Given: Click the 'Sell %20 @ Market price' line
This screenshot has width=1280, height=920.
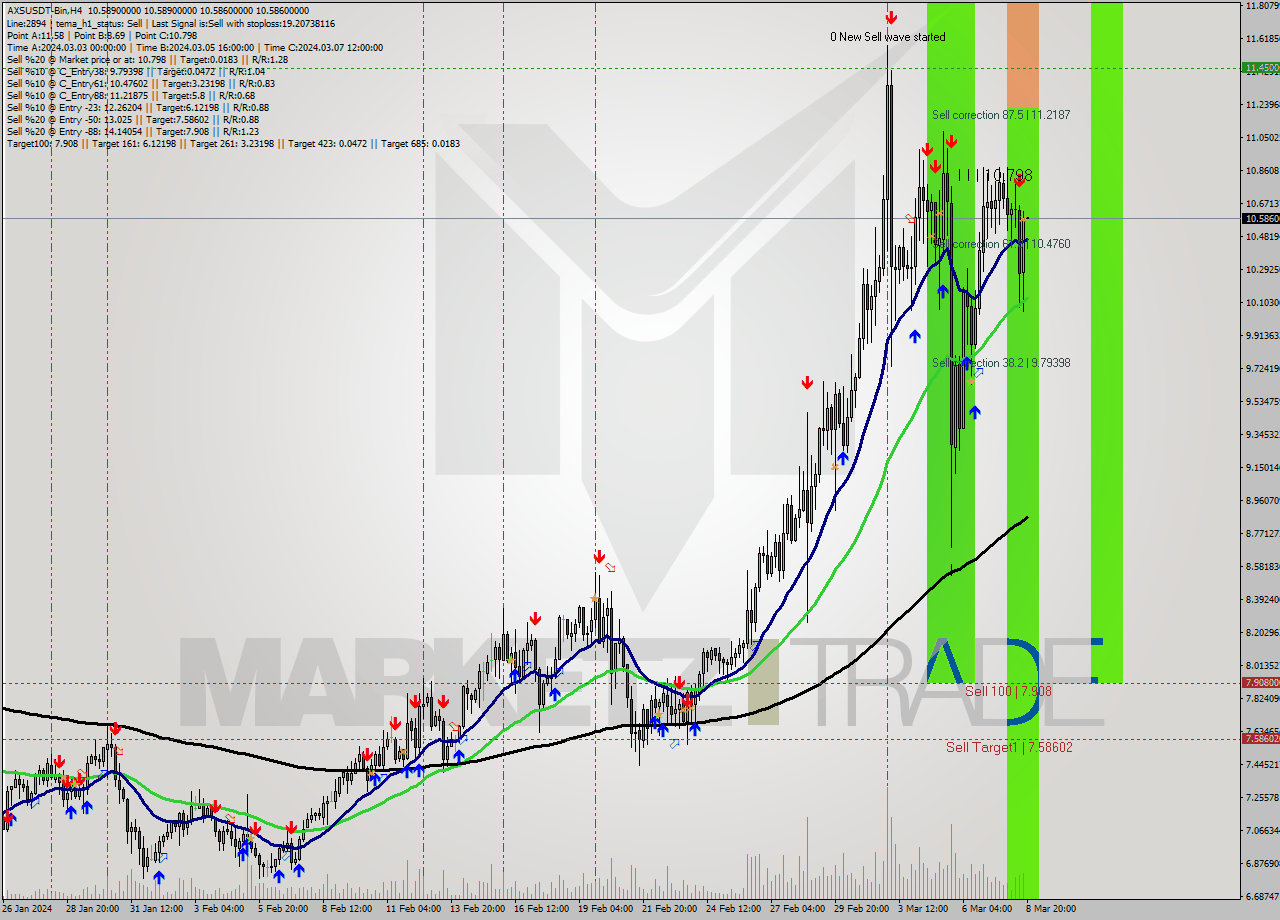Looking at the screenshot, I should pyautogui.click(x=147, y=59).
